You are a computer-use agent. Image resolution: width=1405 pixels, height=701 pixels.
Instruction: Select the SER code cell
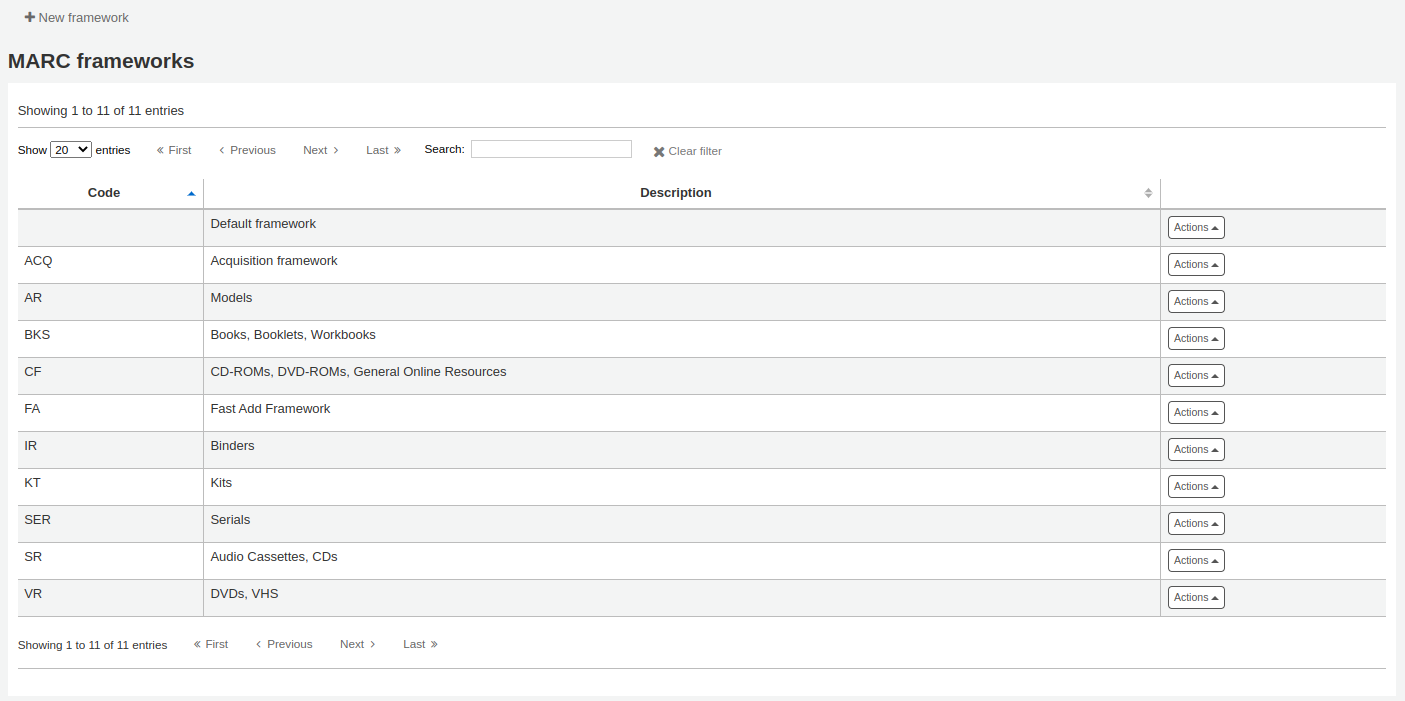click(110, 524)
